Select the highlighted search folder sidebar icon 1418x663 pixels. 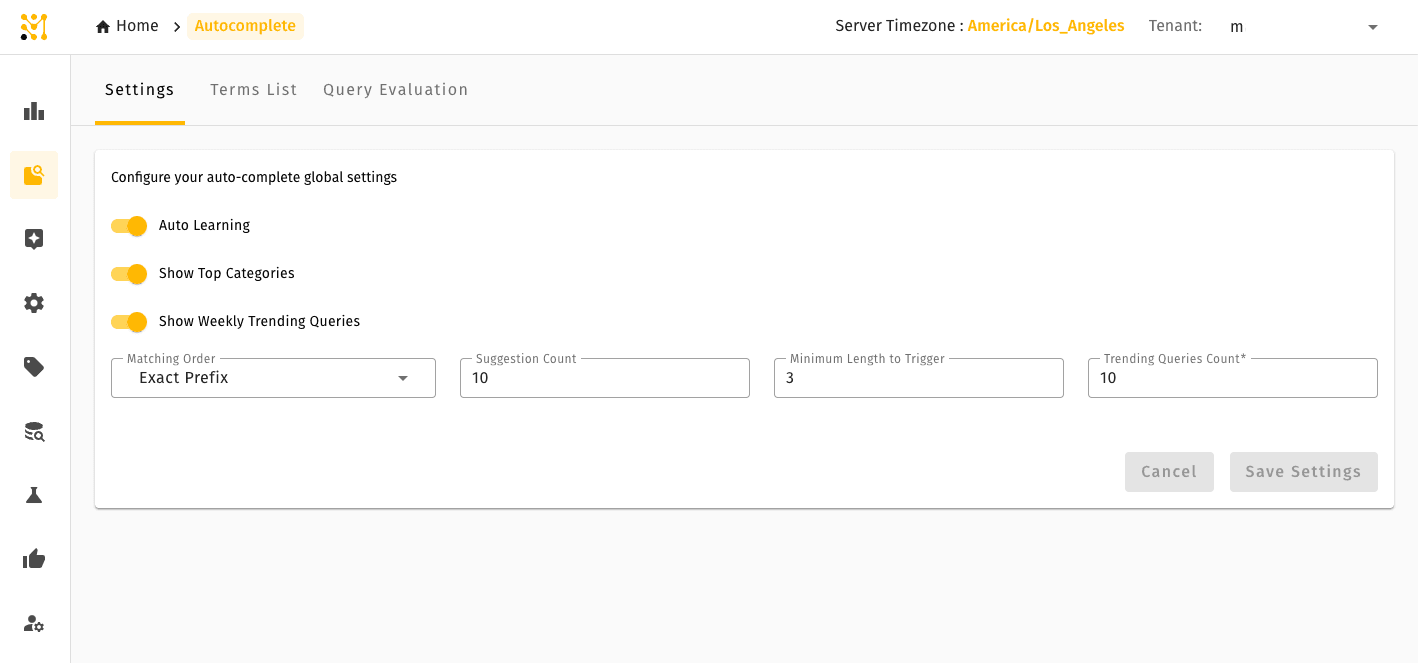coord(34,175)
